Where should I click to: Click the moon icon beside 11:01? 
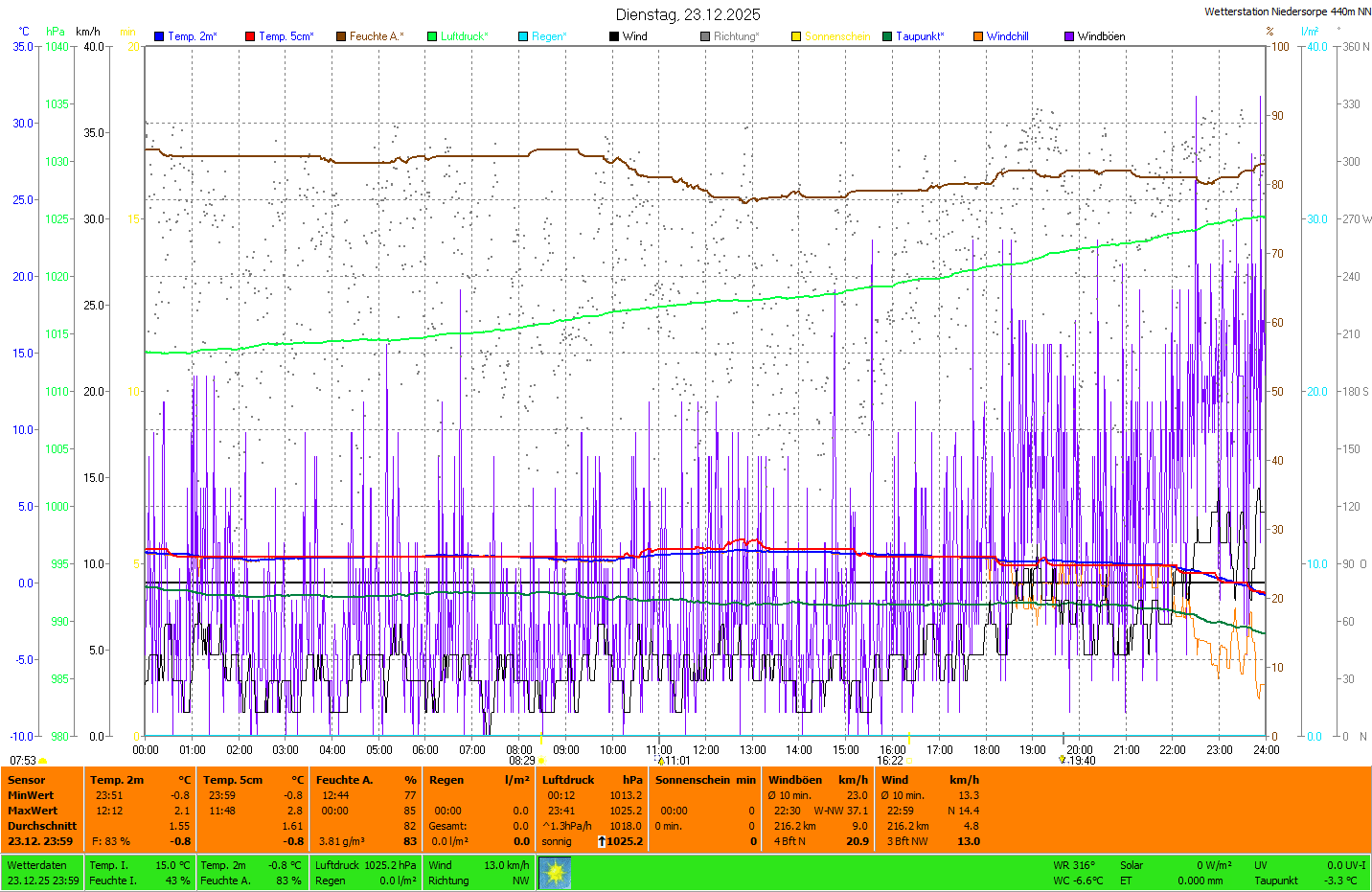point(660,761)
